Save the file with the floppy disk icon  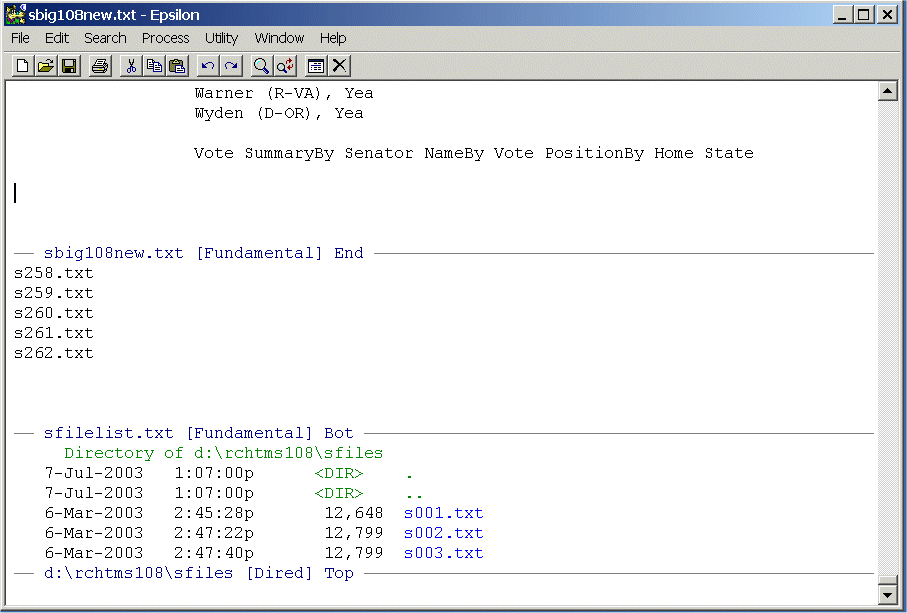click(69, 66)
